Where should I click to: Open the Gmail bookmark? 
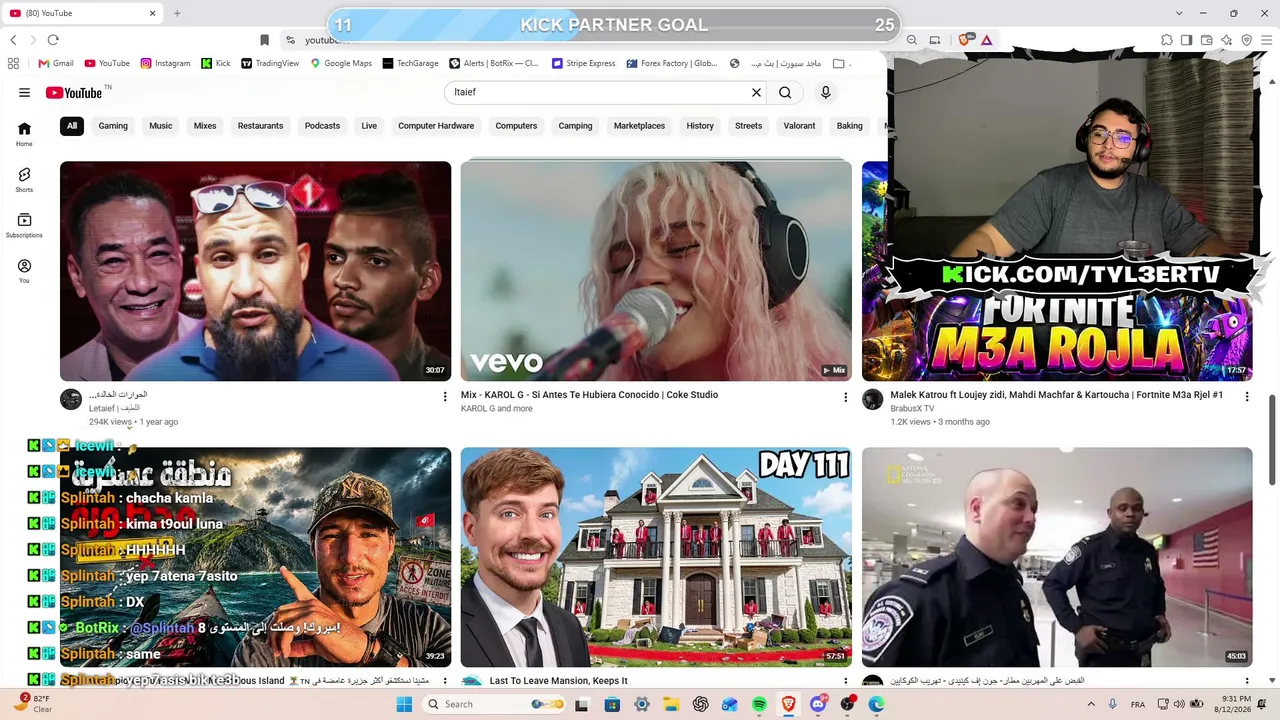click(56, 63)
